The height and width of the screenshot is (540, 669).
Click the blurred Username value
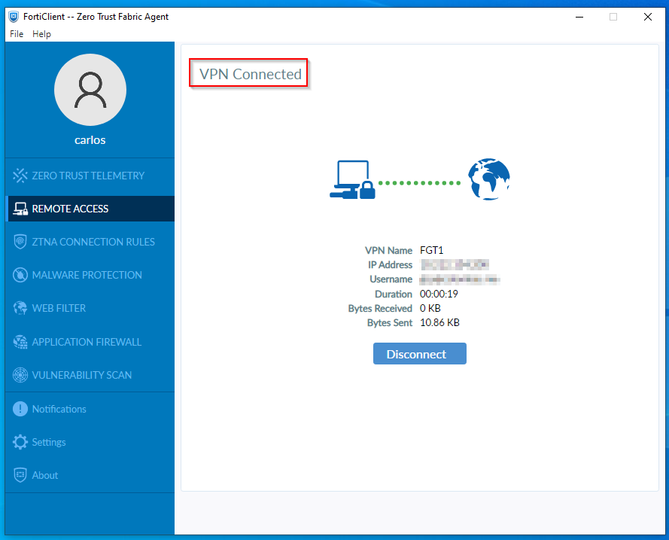[x=460, y=279]
